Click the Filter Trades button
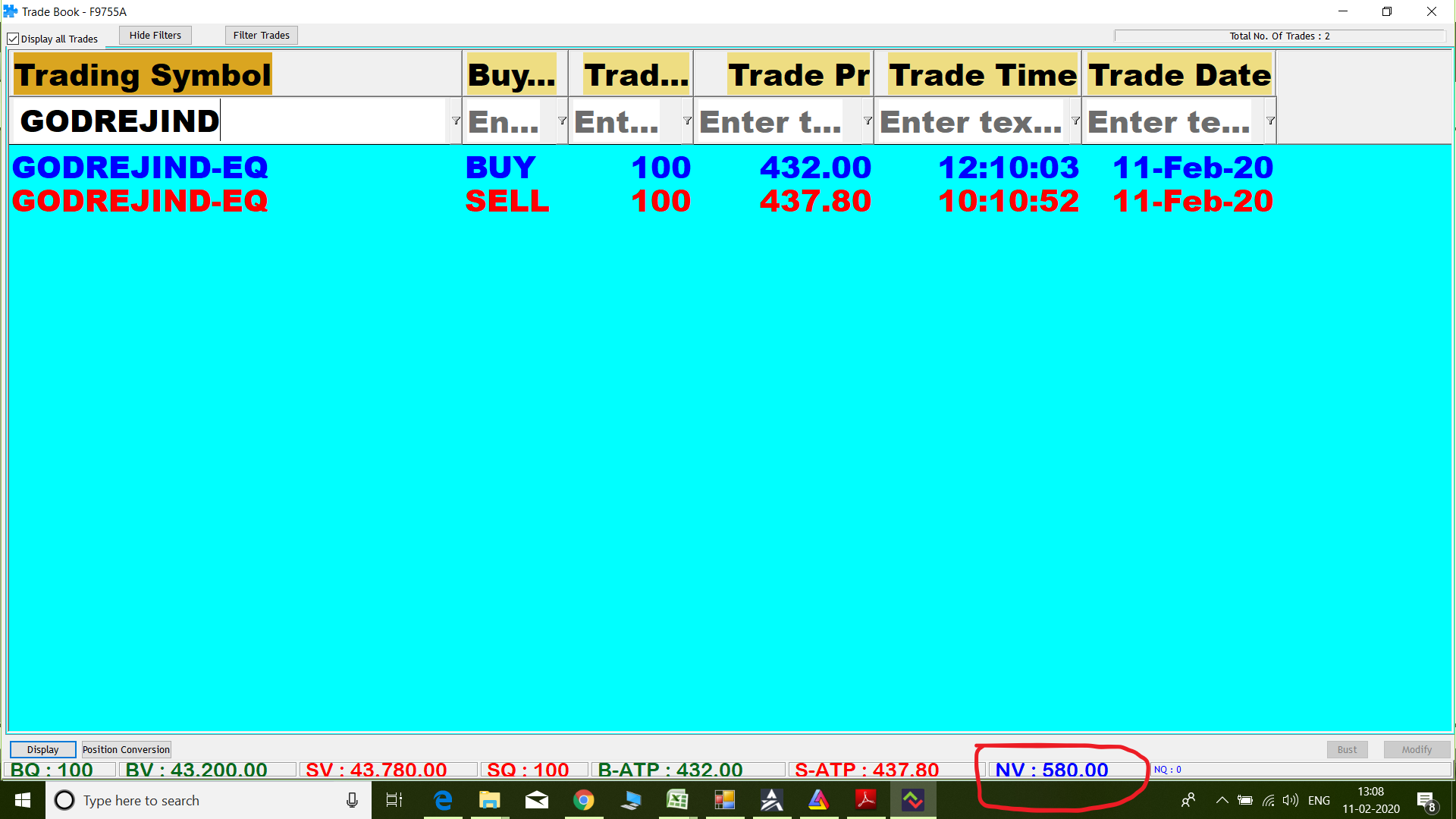The image size is (1456, 819). (261, 35)
